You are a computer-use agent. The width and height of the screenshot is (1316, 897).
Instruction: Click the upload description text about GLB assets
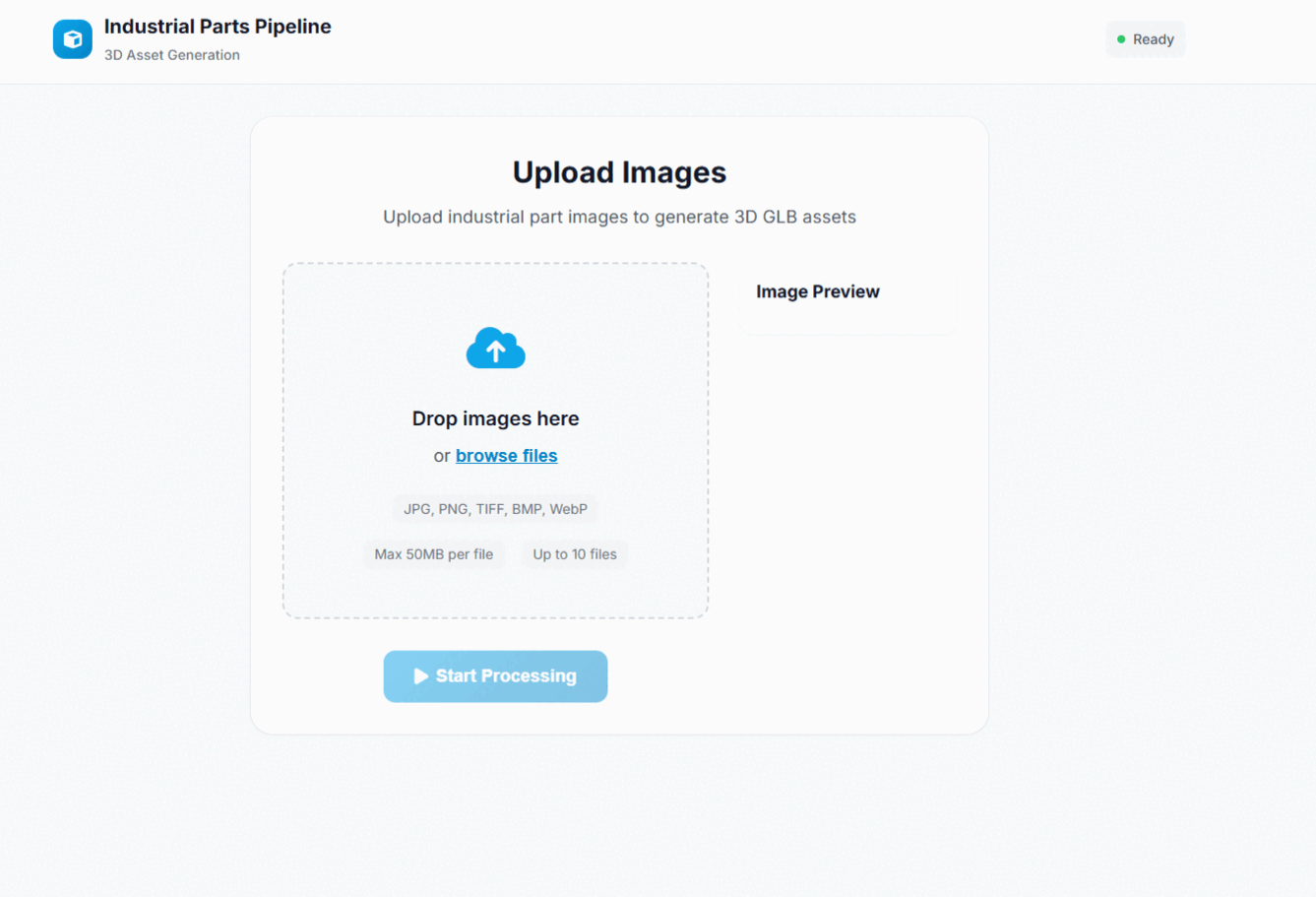pos(619,217)
